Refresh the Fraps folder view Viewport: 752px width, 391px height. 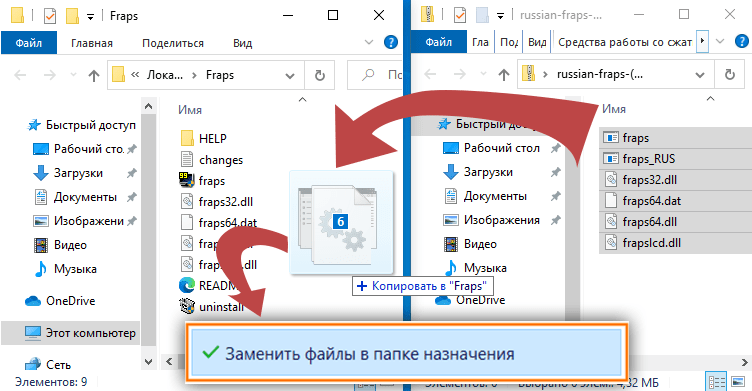(319, 75)
